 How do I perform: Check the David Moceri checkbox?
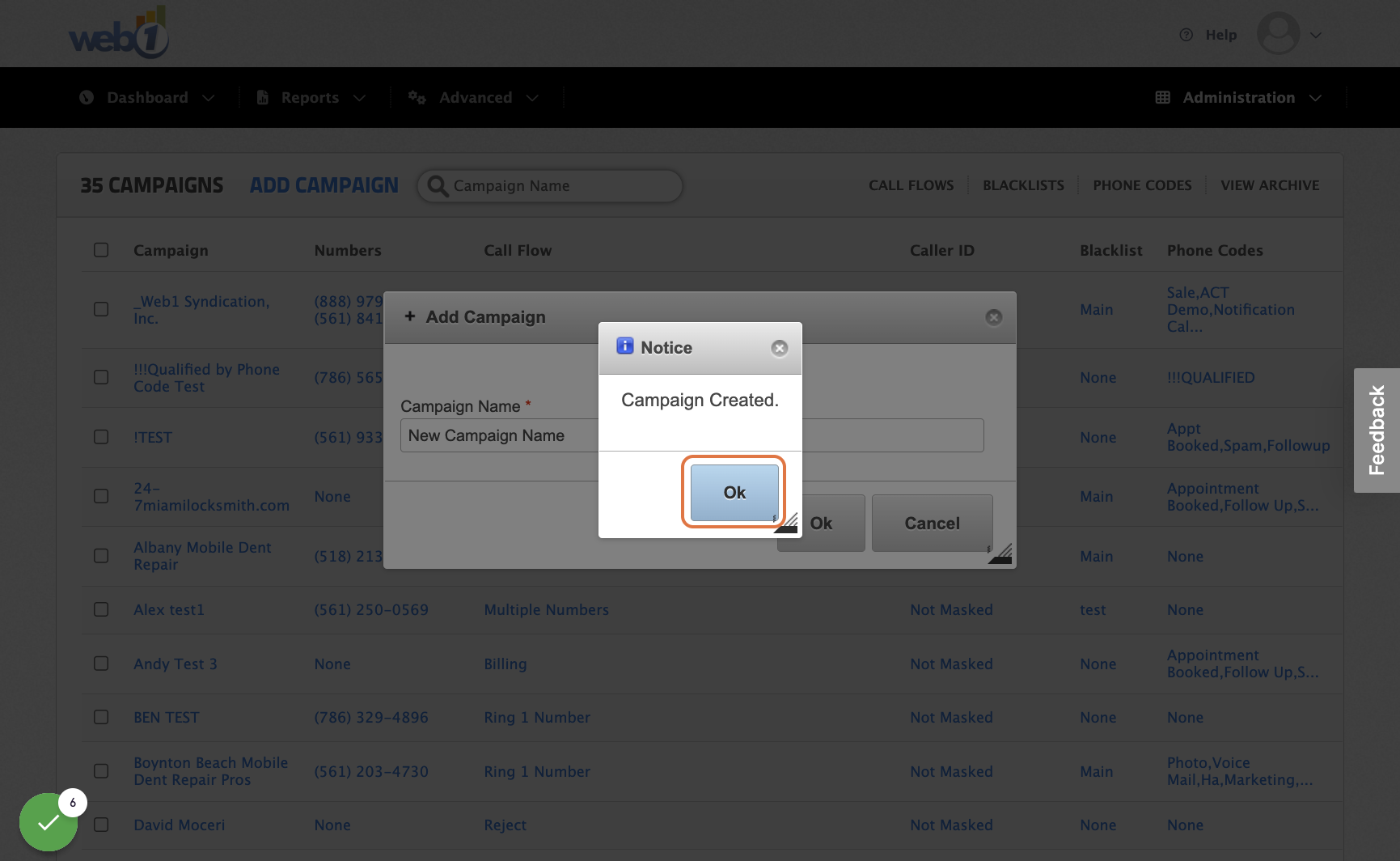(x=101, y=825)
